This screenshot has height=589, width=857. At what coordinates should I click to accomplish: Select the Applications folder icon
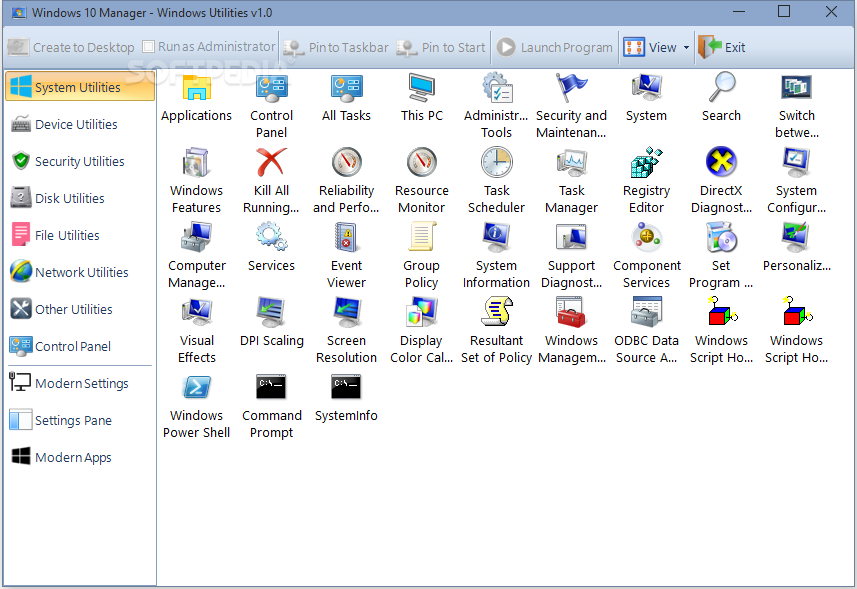[x=196, y=87]
